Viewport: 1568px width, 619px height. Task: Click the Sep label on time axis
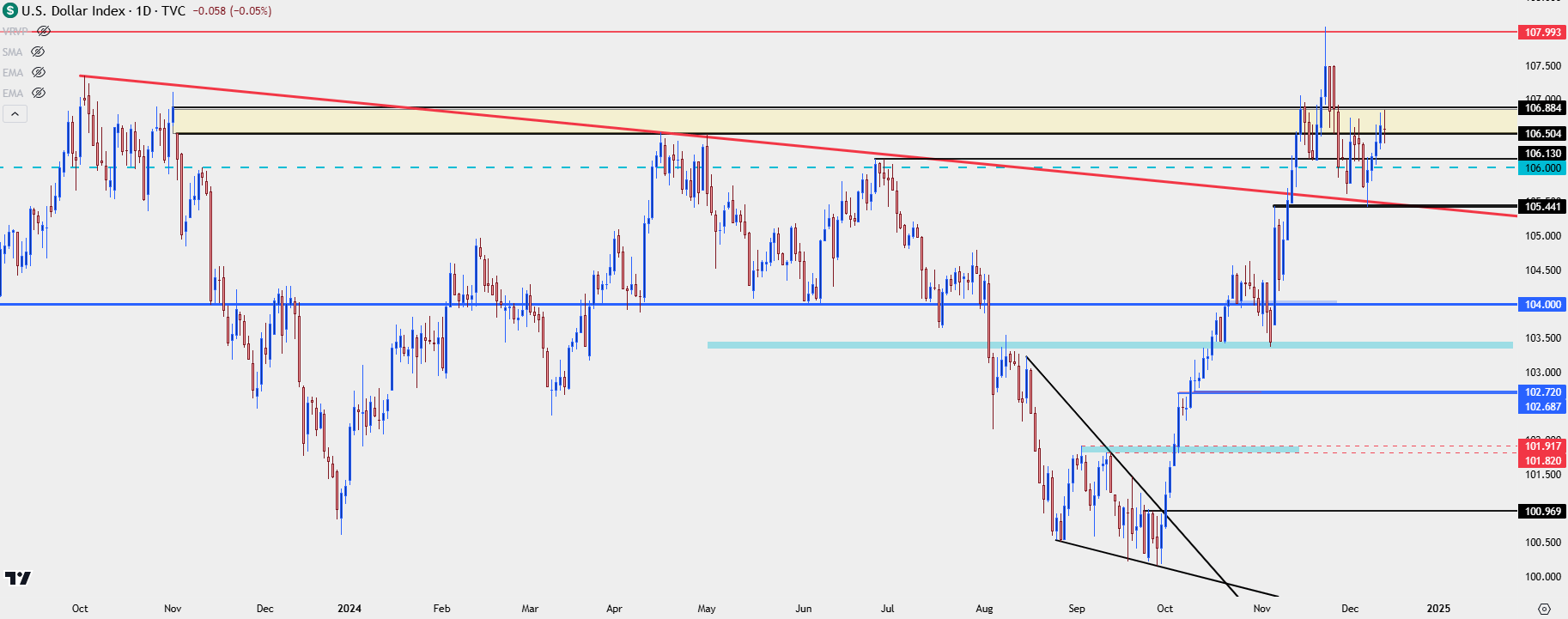click(x=1077, y=609)
